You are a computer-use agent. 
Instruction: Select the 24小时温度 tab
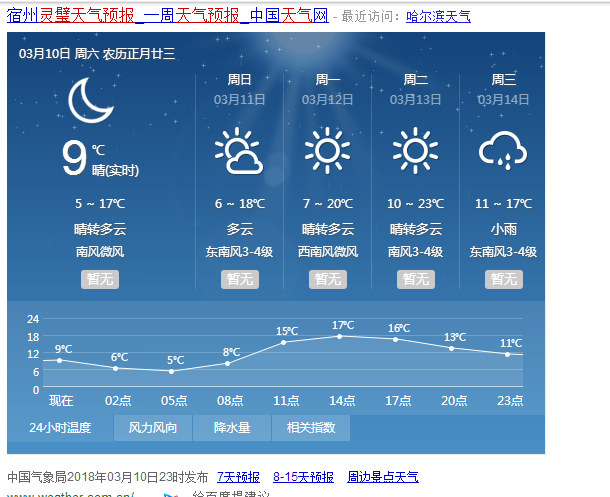point(60,428)
